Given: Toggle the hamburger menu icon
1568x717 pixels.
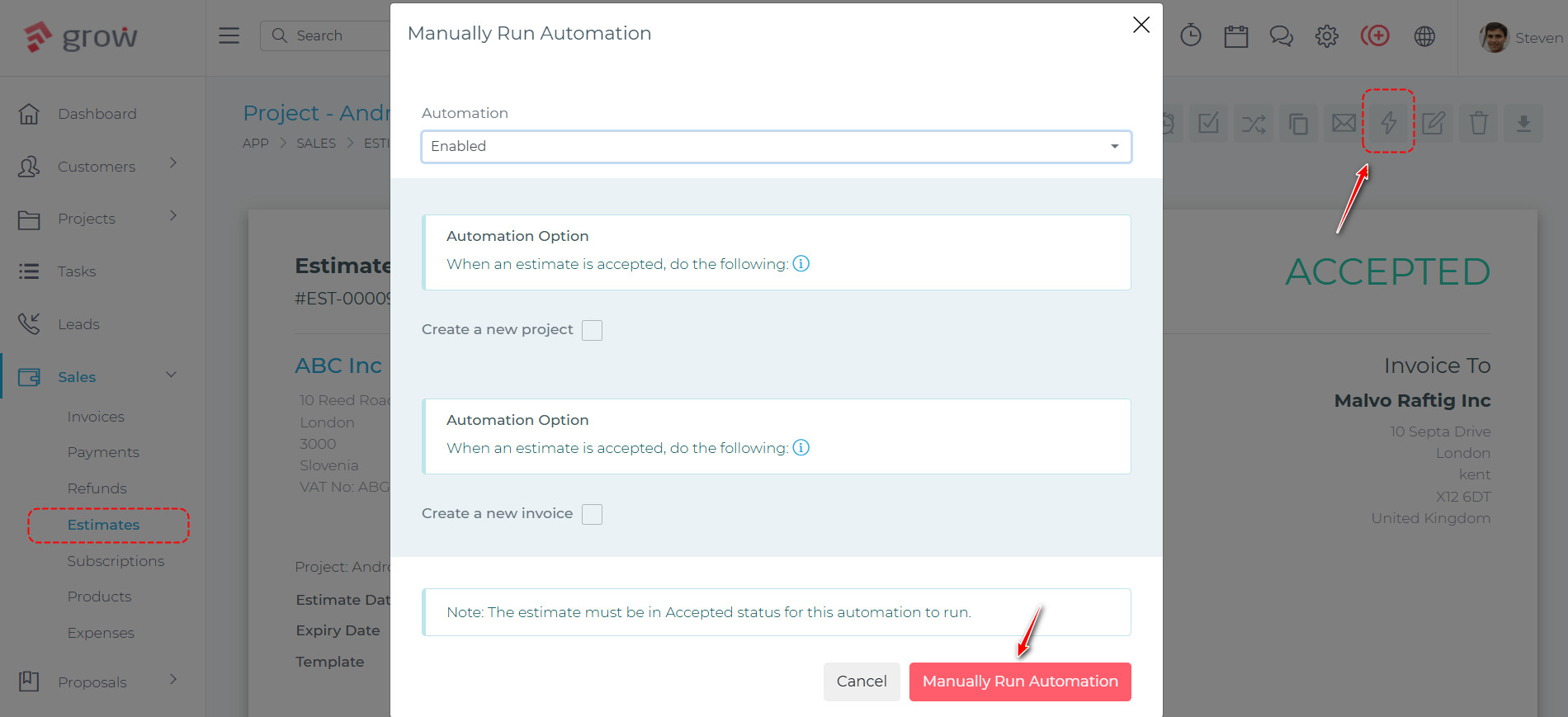Looking at the screenshot, I should tap(229, 35).
